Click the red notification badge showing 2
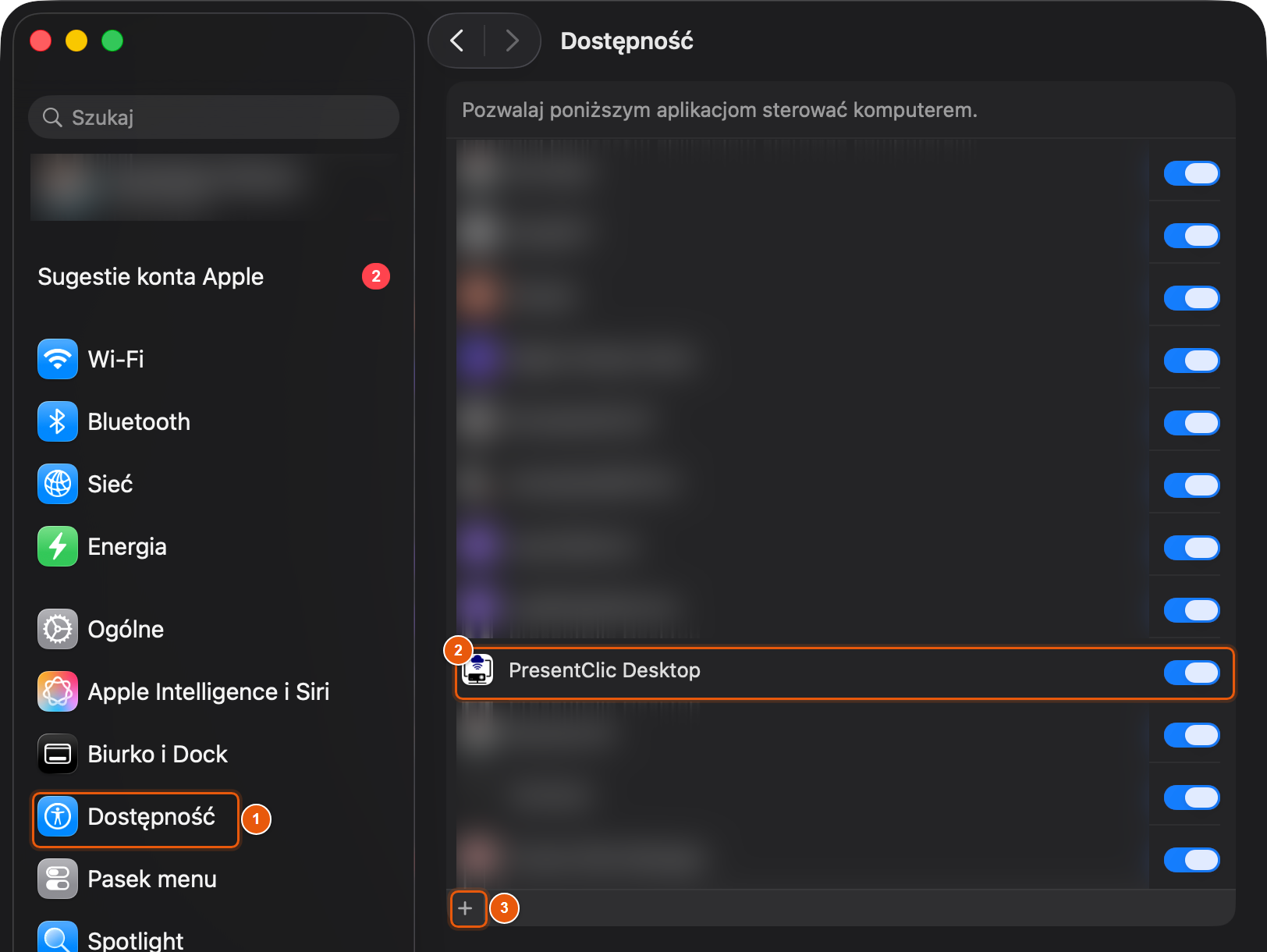This screenshot has height=952, width=1267. tap(376, 276)
